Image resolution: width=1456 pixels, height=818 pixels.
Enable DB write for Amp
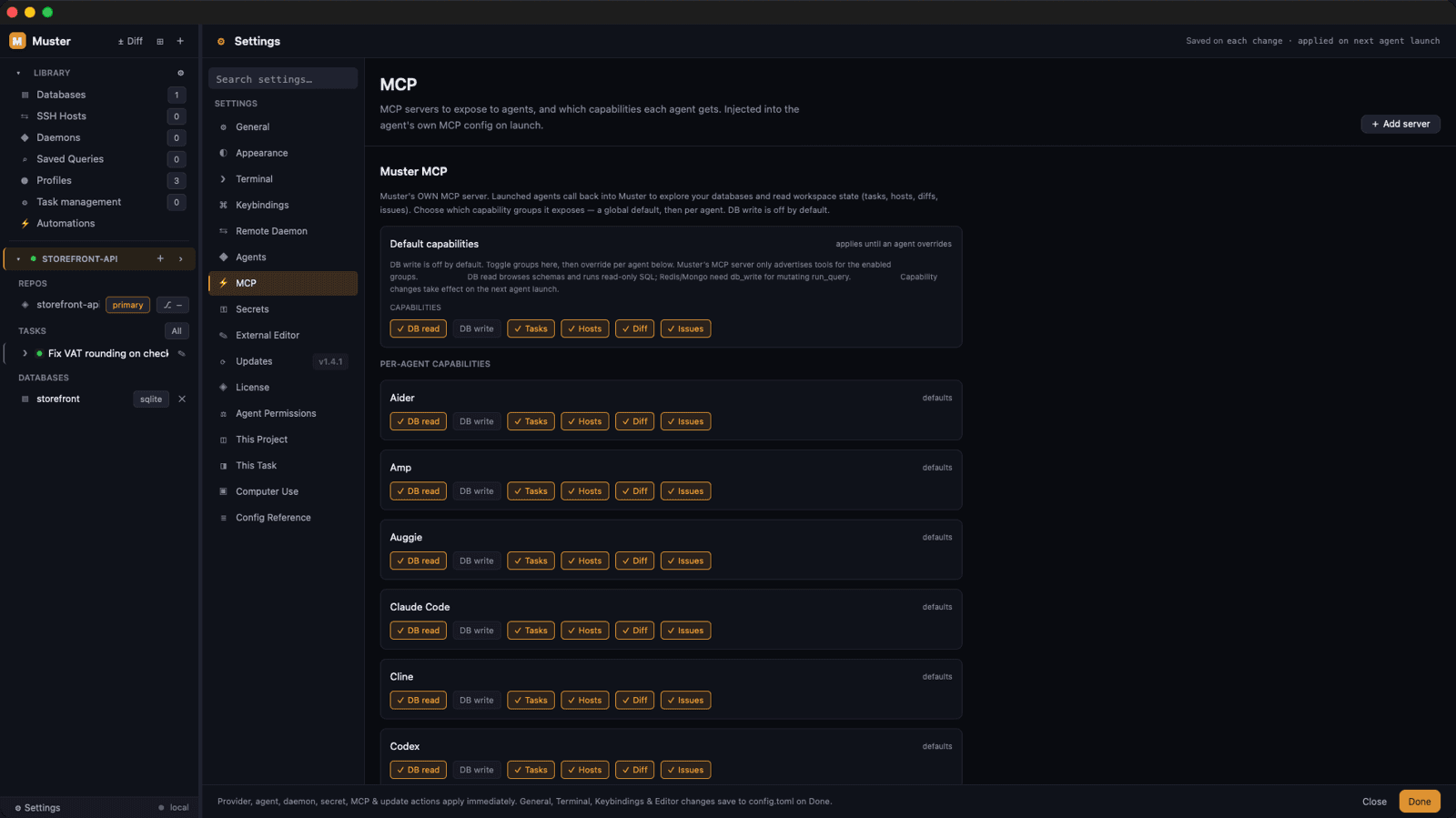click(477, 491)
